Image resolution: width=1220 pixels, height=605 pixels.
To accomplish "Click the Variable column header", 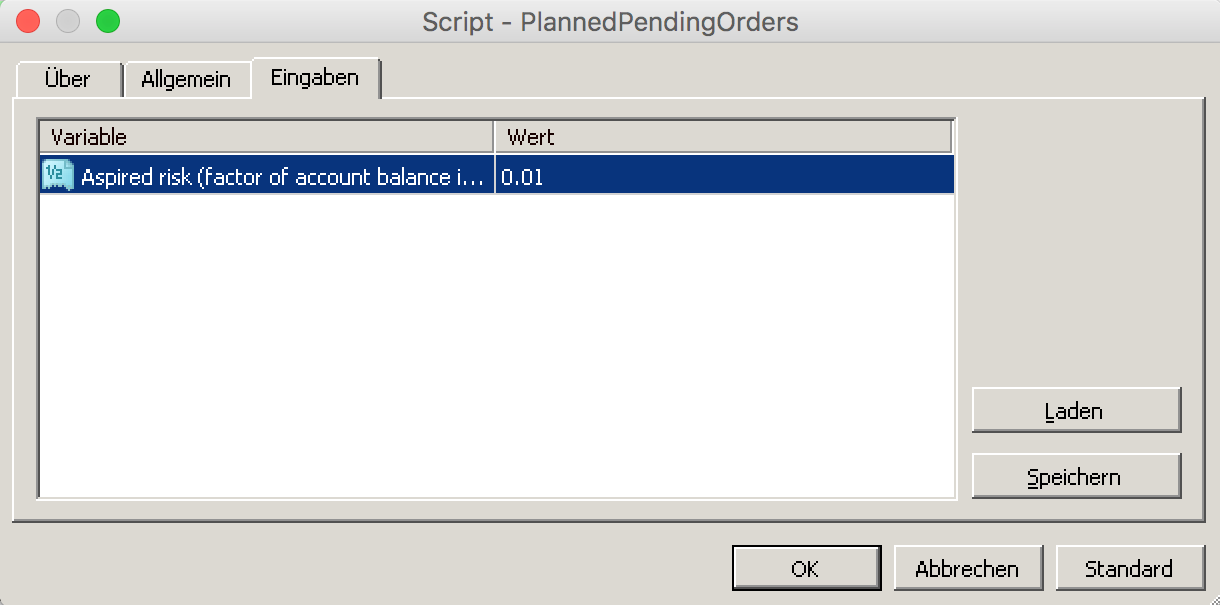I will tap(265, 136).
